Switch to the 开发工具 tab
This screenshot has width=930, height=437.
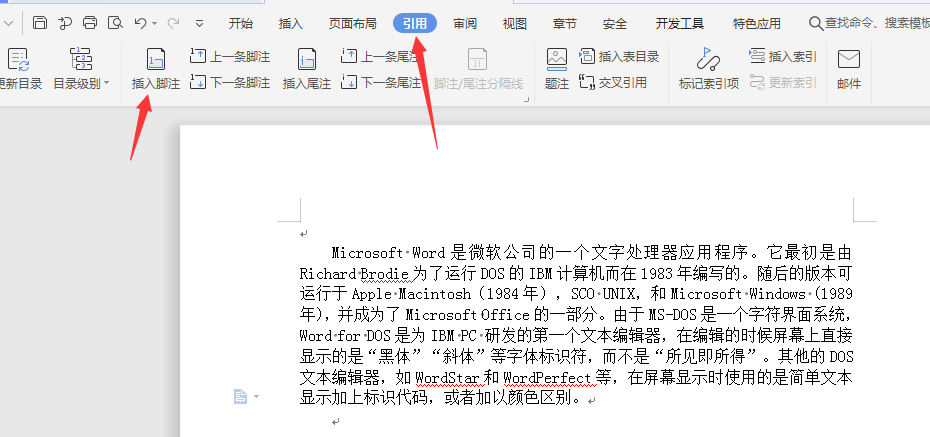pos(680,24)
